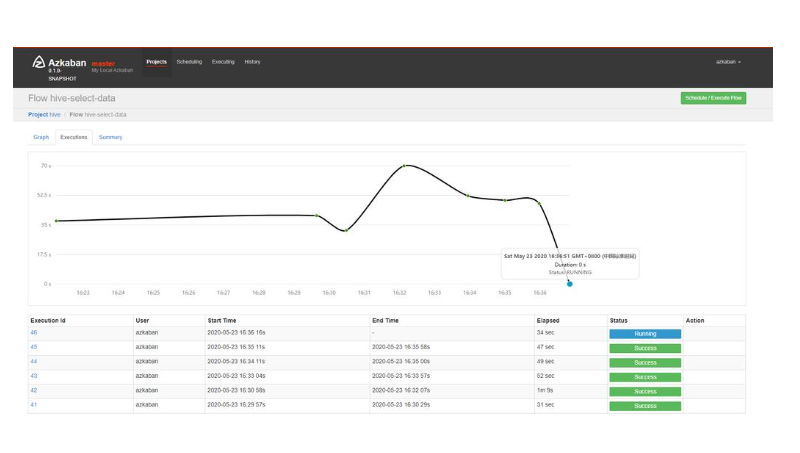Image resolution: width=800 pixels, height=453 pixels.
Task: Open execution 46 link
Action: click(x=34, y=333)
